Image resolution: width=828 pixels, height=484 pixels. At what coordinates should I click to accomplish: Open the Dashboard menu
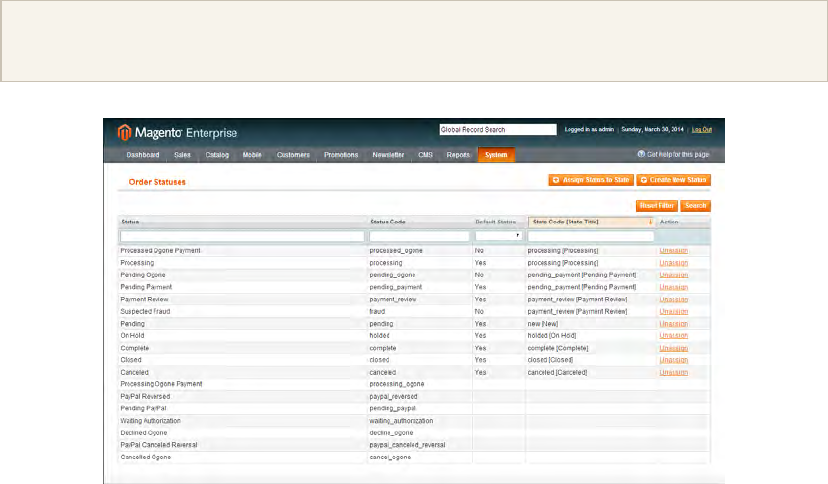click(x=143, y=155)
